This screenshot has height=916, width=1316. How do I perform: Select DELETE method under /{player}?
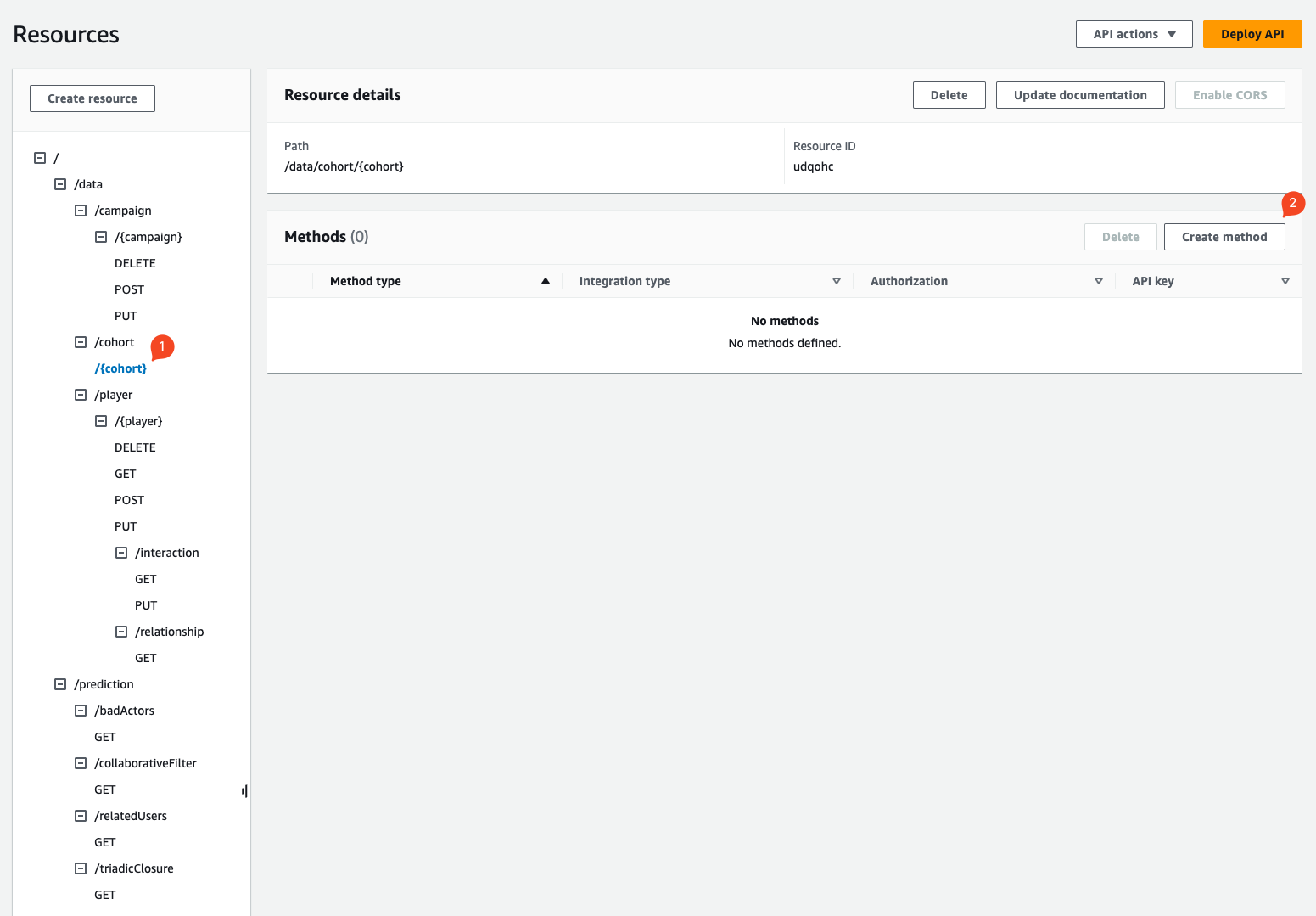click(135, 447)
